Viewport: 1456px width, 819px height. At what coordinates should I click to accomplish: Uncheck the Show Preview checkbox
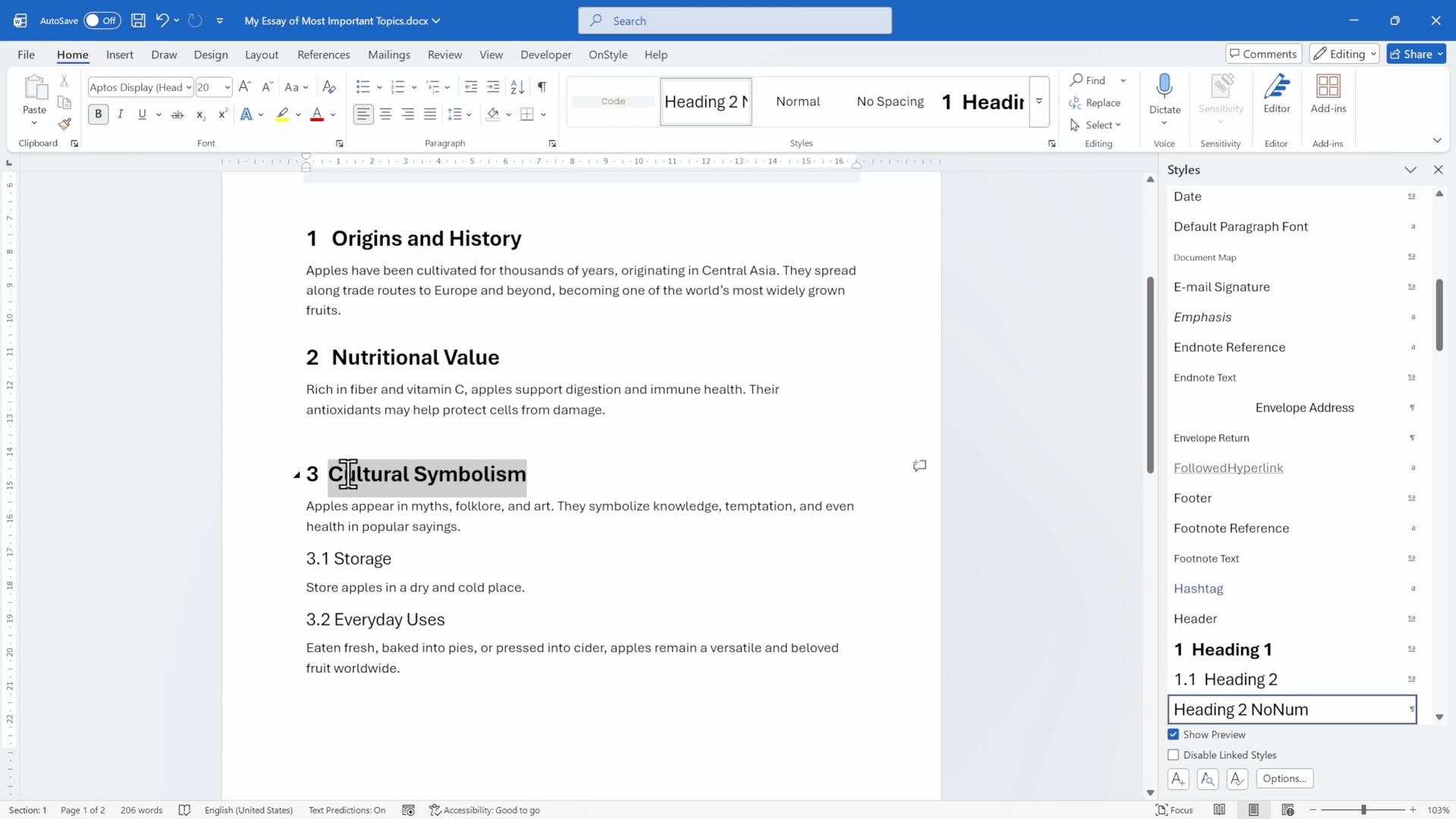[1173, 735]
